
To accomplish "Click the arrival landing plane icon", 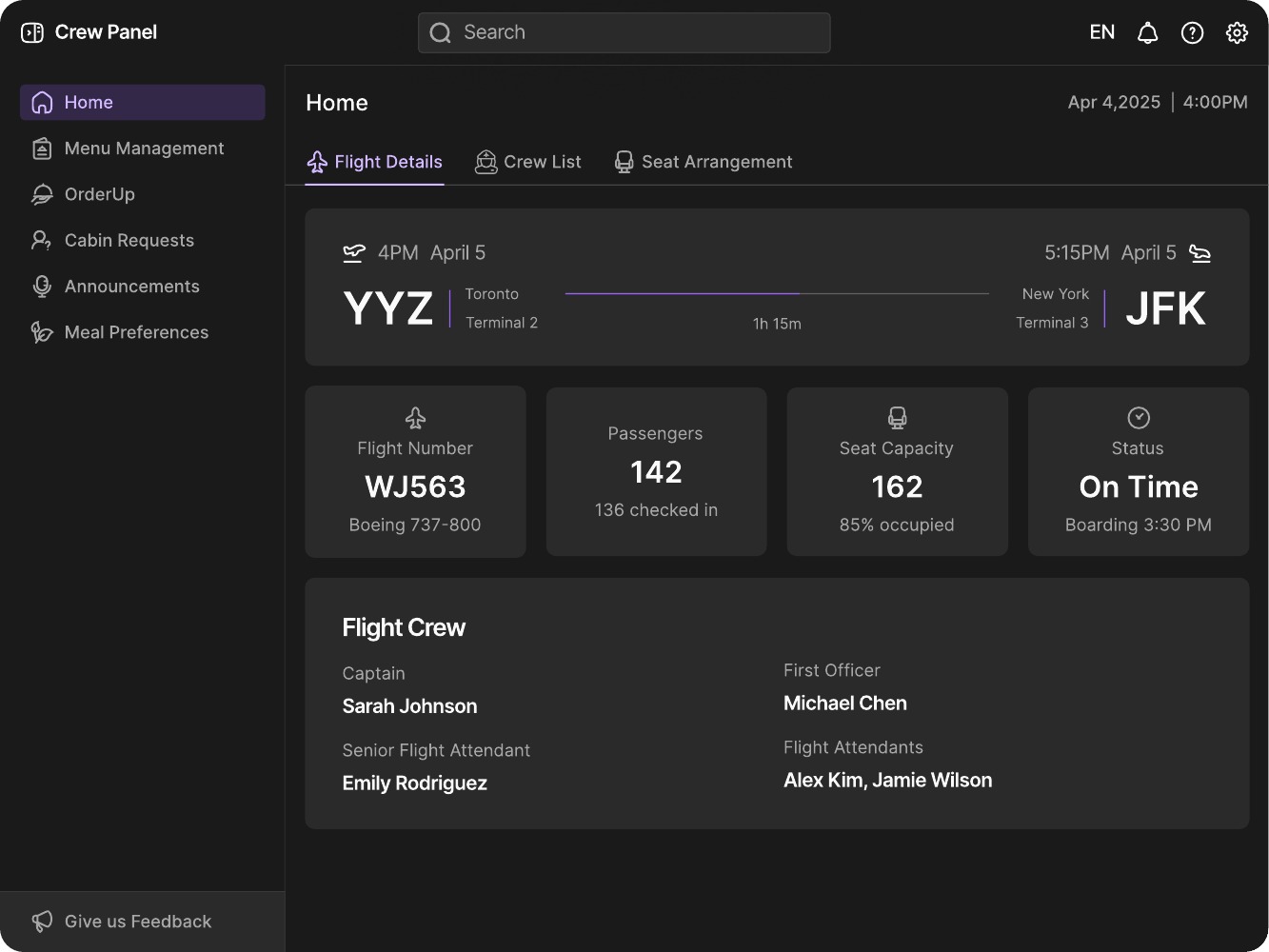I will click(x=1200, y=253).
